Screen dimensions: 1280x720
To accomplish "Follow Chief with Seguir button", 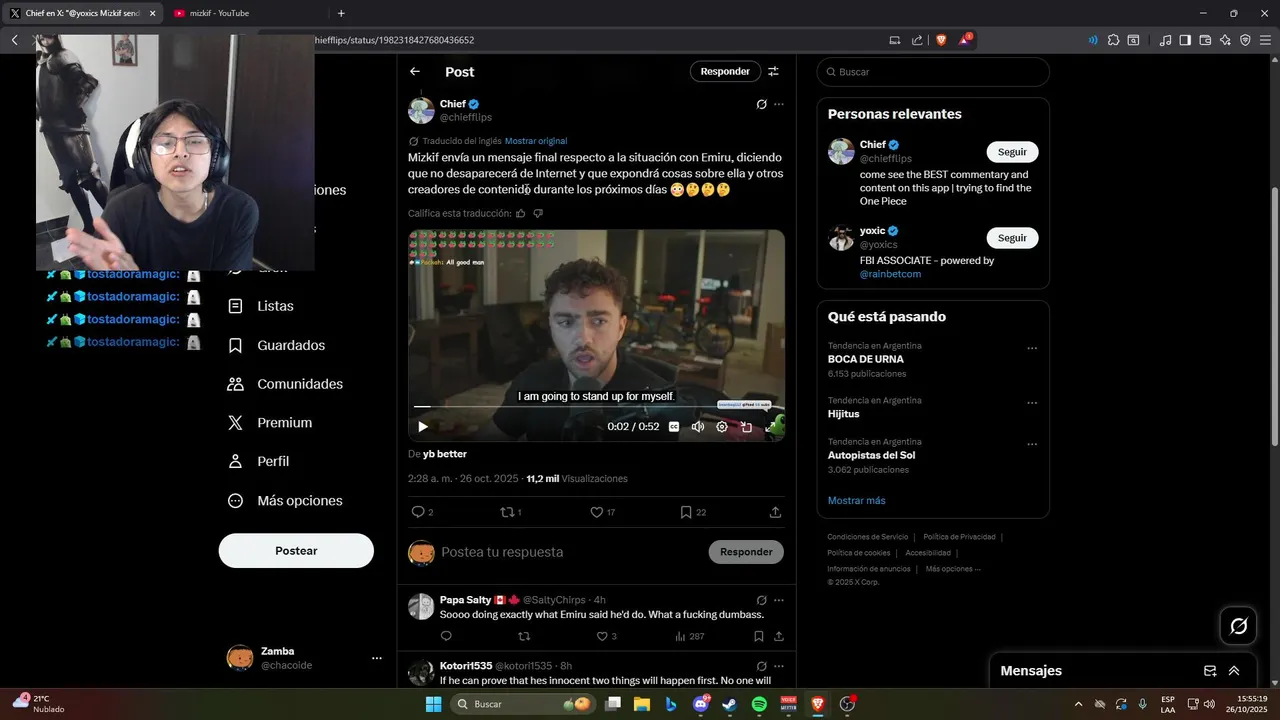I will click(x=1012, y=152).
